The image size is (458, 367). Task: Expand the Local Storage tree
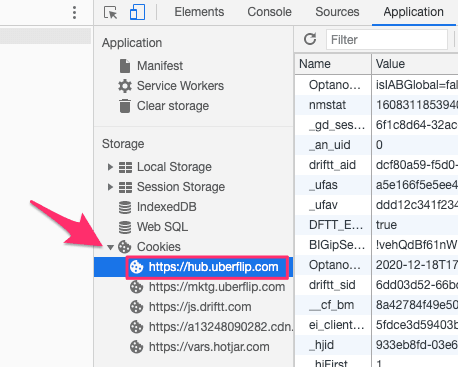pyautogui.click(x=110, y=167)
